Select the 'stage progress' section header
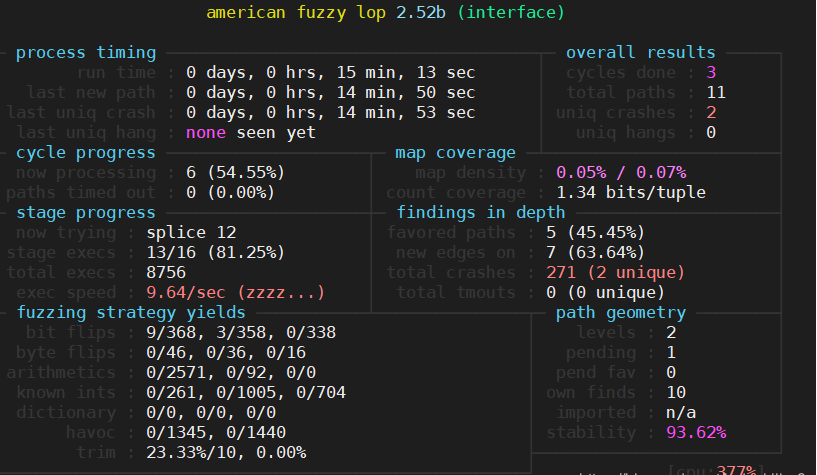The height and width of the screenshot is (475, 817). (x=86, y=212)
